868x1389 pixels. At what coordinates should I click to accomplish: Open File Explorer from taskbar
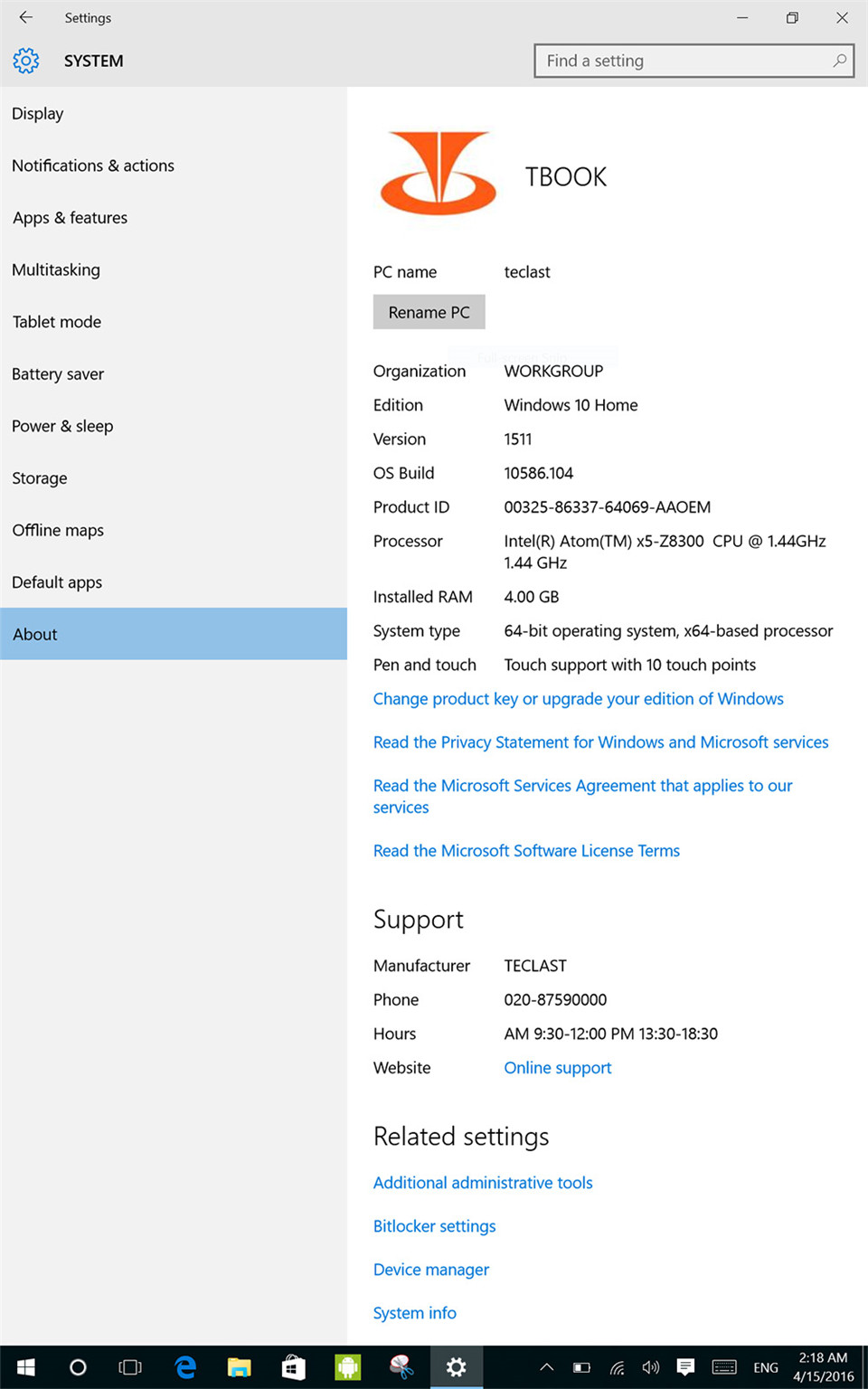[x=239, y=1367]
